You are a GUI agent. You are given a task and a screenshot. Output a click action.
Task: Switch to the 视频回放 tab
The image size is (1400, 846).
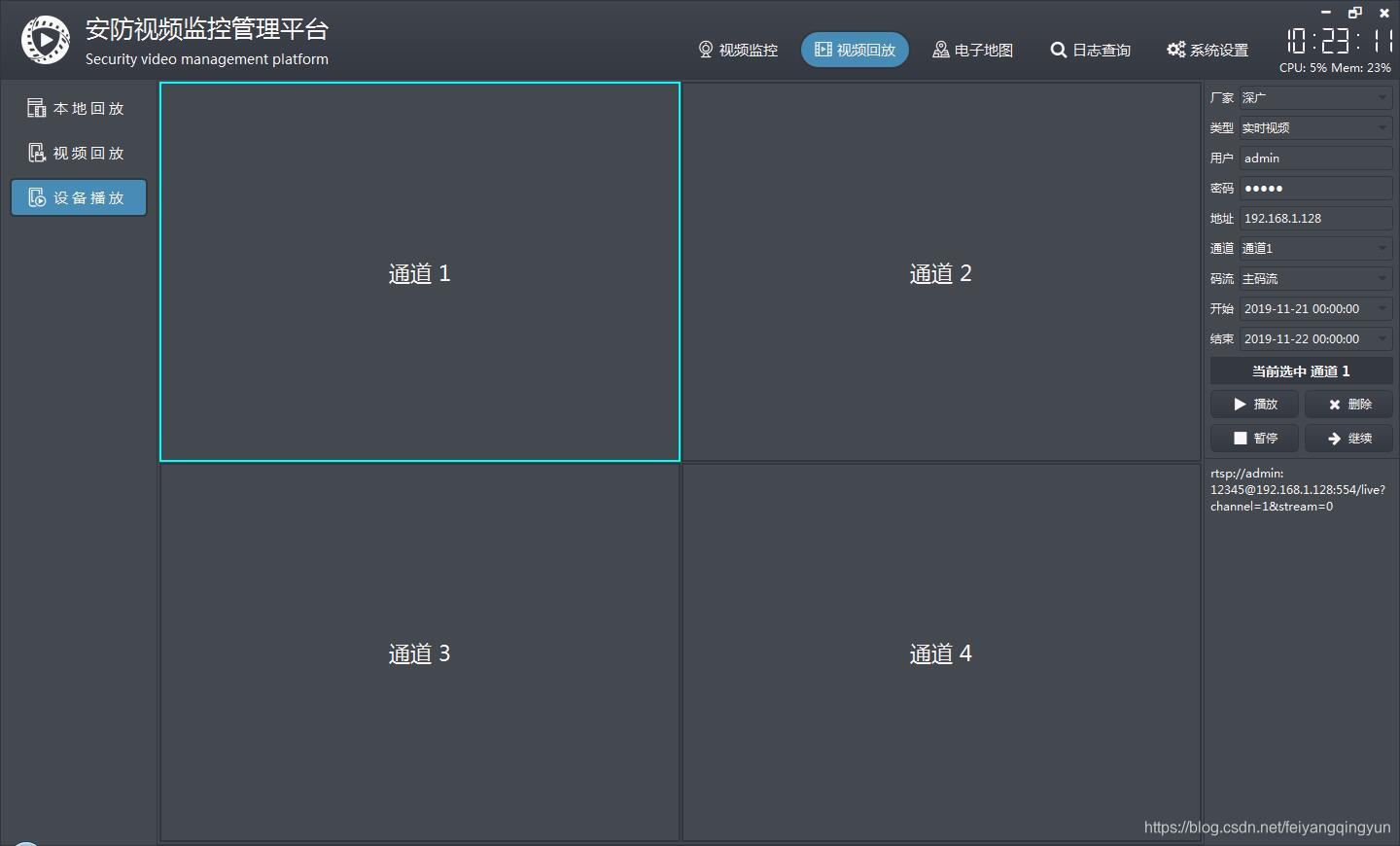(x=855, y=50)
